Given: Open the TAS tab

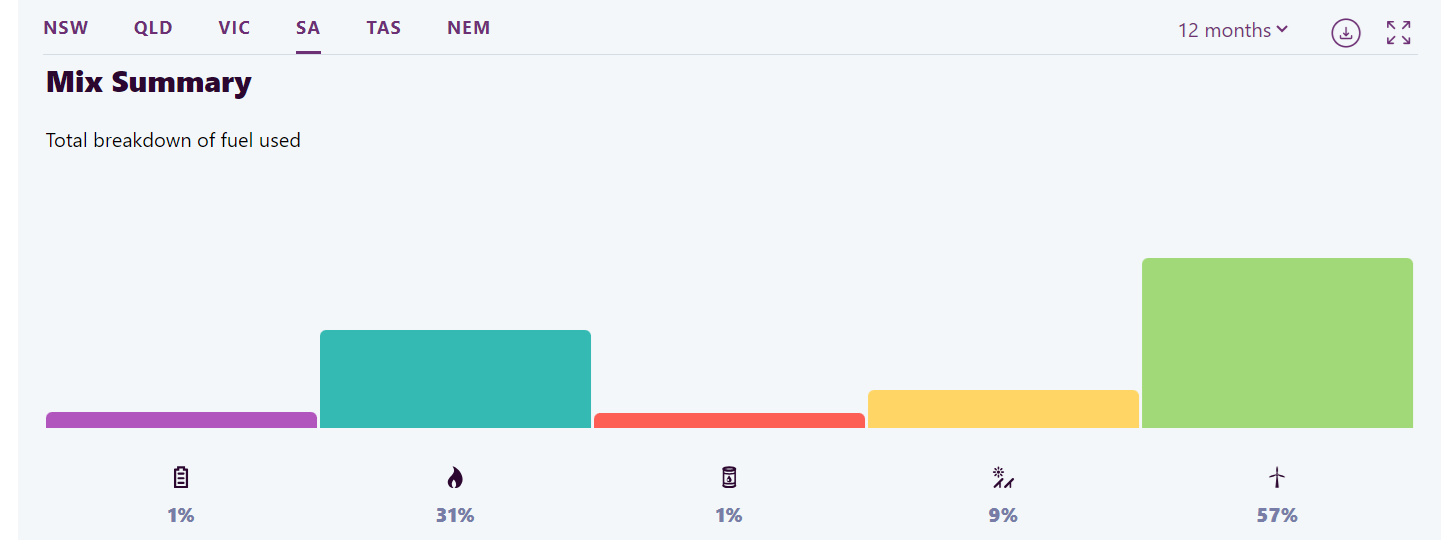Looking at the screenshot, I should point(383,28).
